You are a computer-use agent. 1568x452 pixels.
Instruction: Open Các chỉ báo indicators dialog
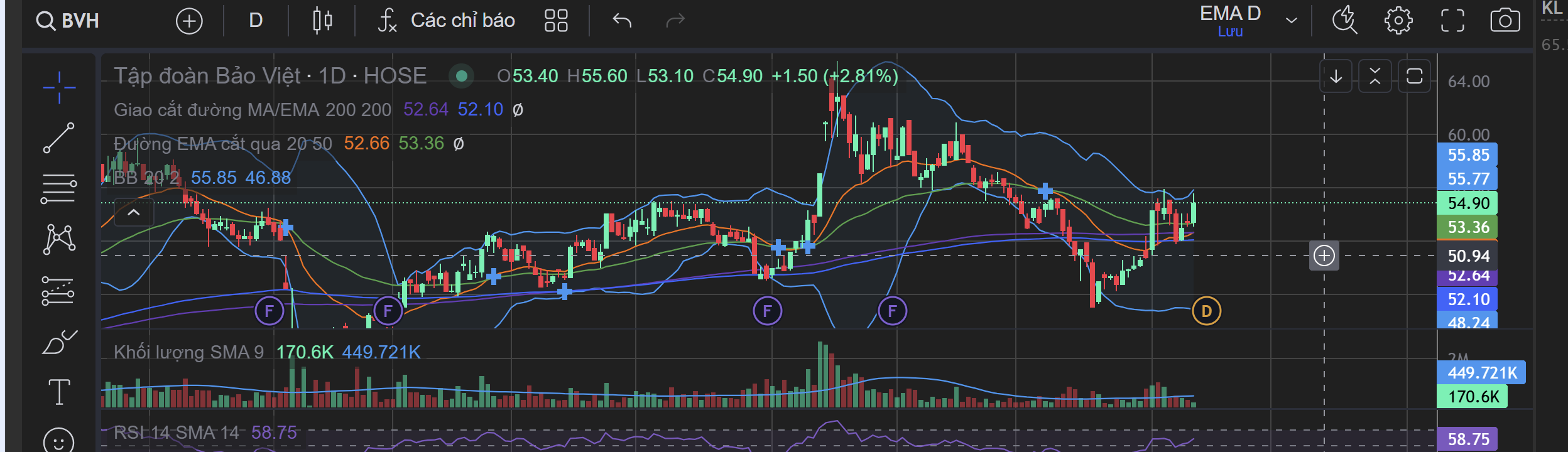pos(446,21)
